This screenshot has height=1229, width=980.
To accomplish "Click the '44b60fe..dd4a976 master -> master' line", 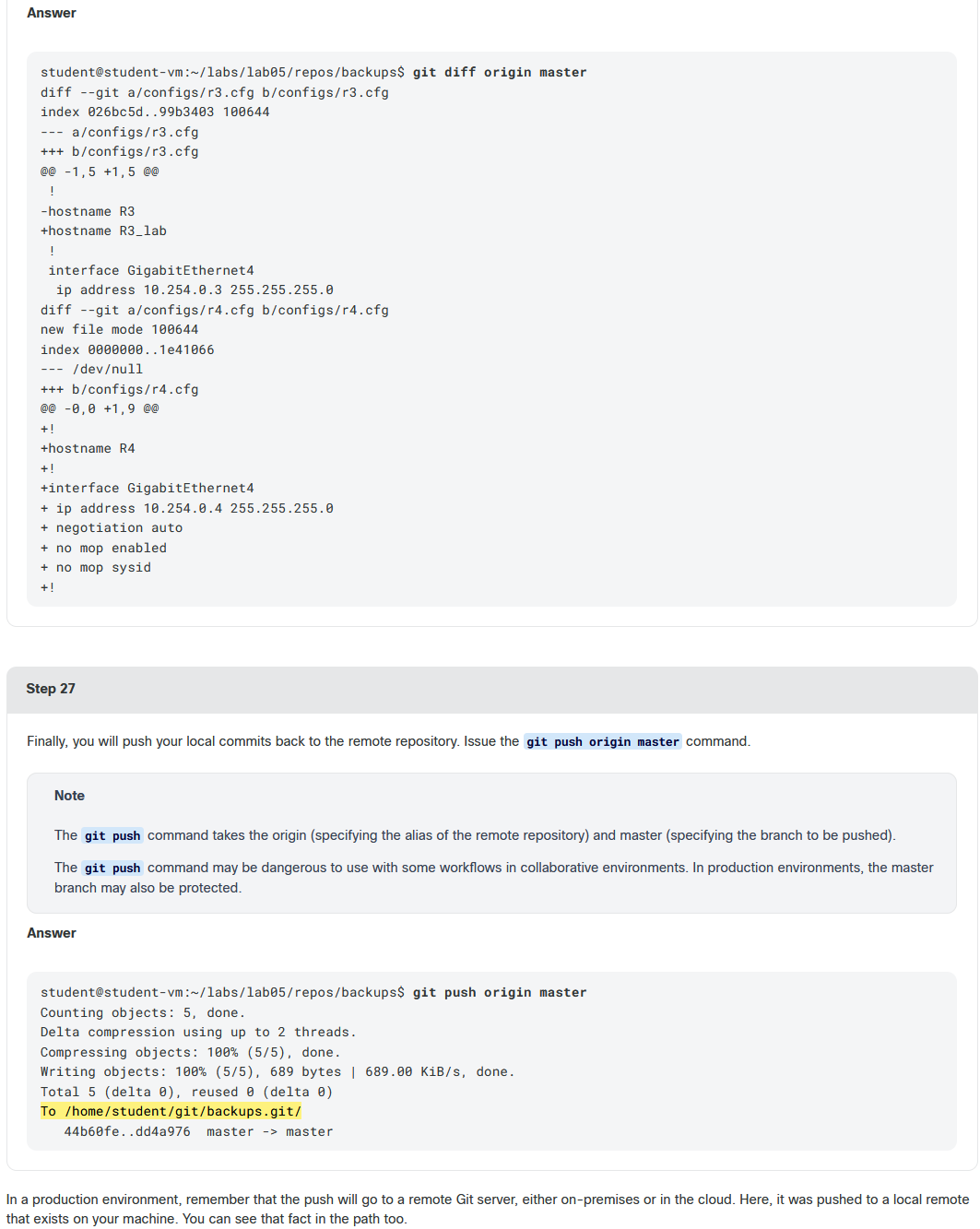I will pyautogui.click(x=198, y=1132).
